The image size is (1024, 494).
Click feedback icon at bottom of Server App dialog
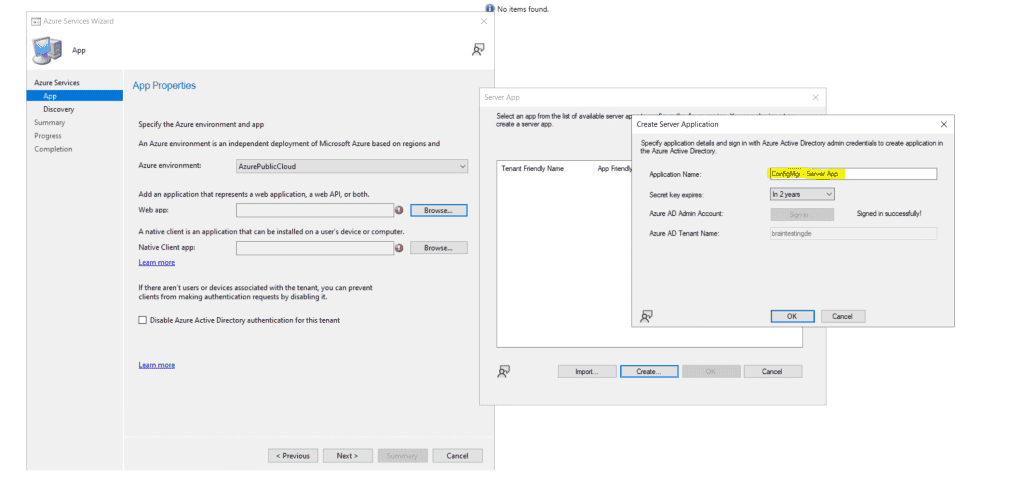(503, 371)
